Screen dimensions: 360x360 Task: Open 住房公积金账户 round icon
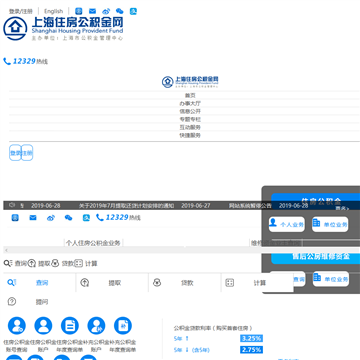click(43, 326)
